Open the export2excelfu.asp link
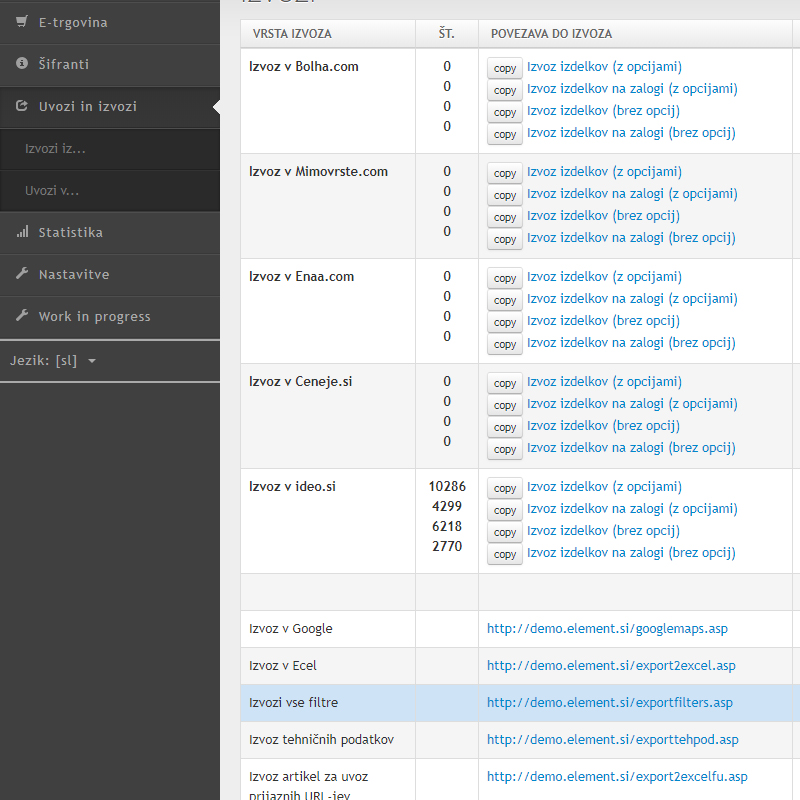This screenshot has width=800, height=800. (617, 777)
